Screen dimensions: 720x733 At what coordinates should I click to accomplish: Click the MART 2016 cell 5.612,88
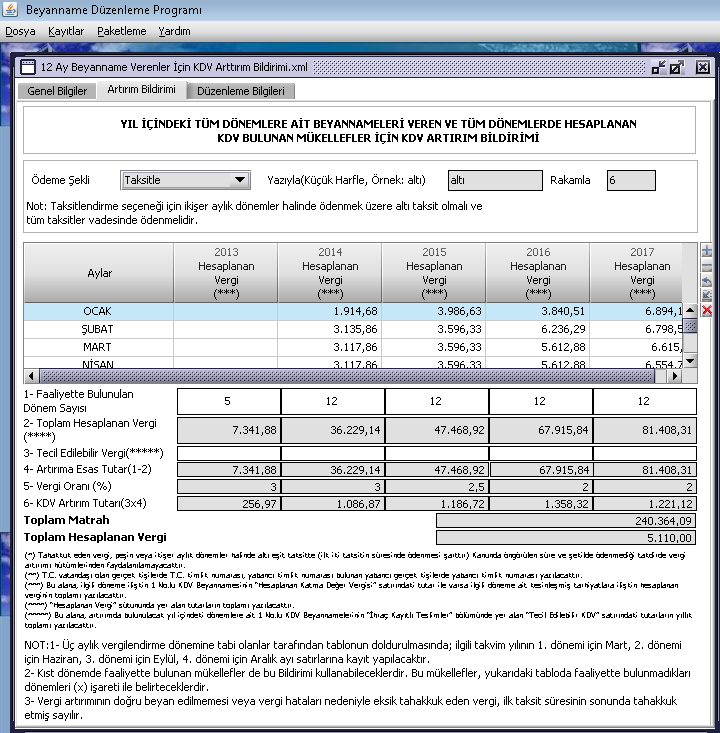click(x=538, y=347)
